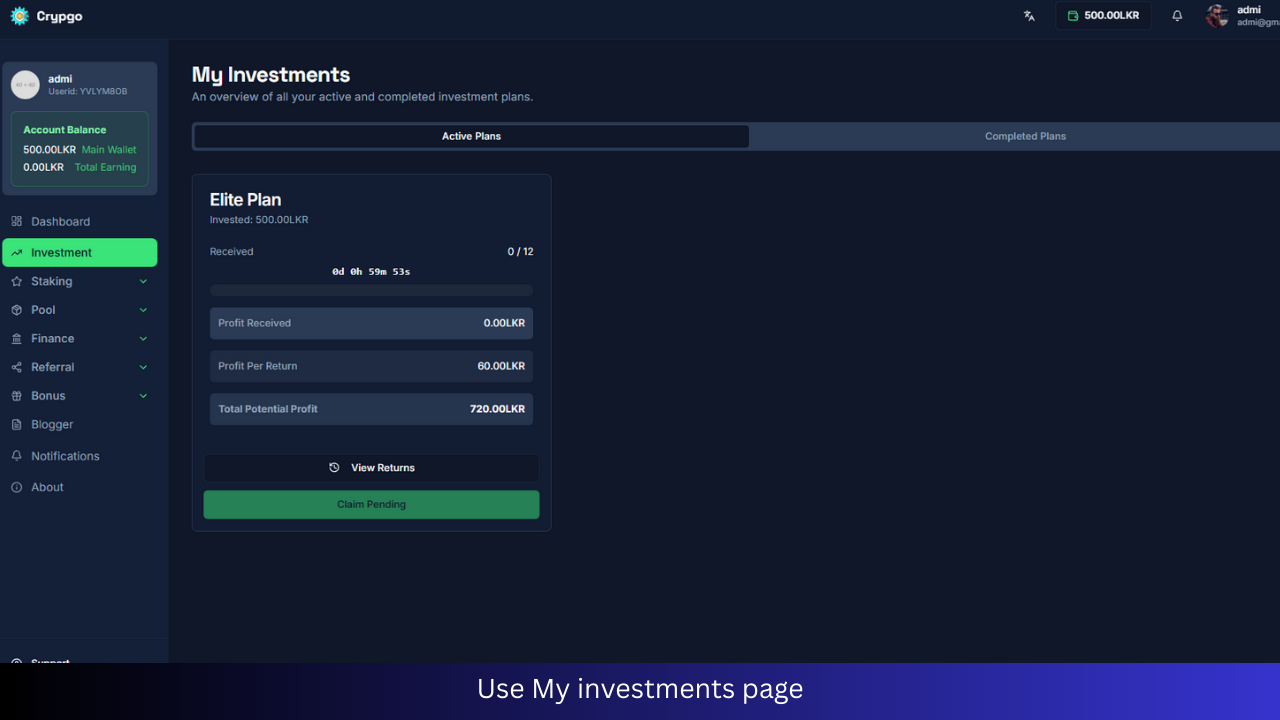The height and width of the screenshot is (720, 1280).
Task: Click the Staking star icon
Action: point(15,281)
